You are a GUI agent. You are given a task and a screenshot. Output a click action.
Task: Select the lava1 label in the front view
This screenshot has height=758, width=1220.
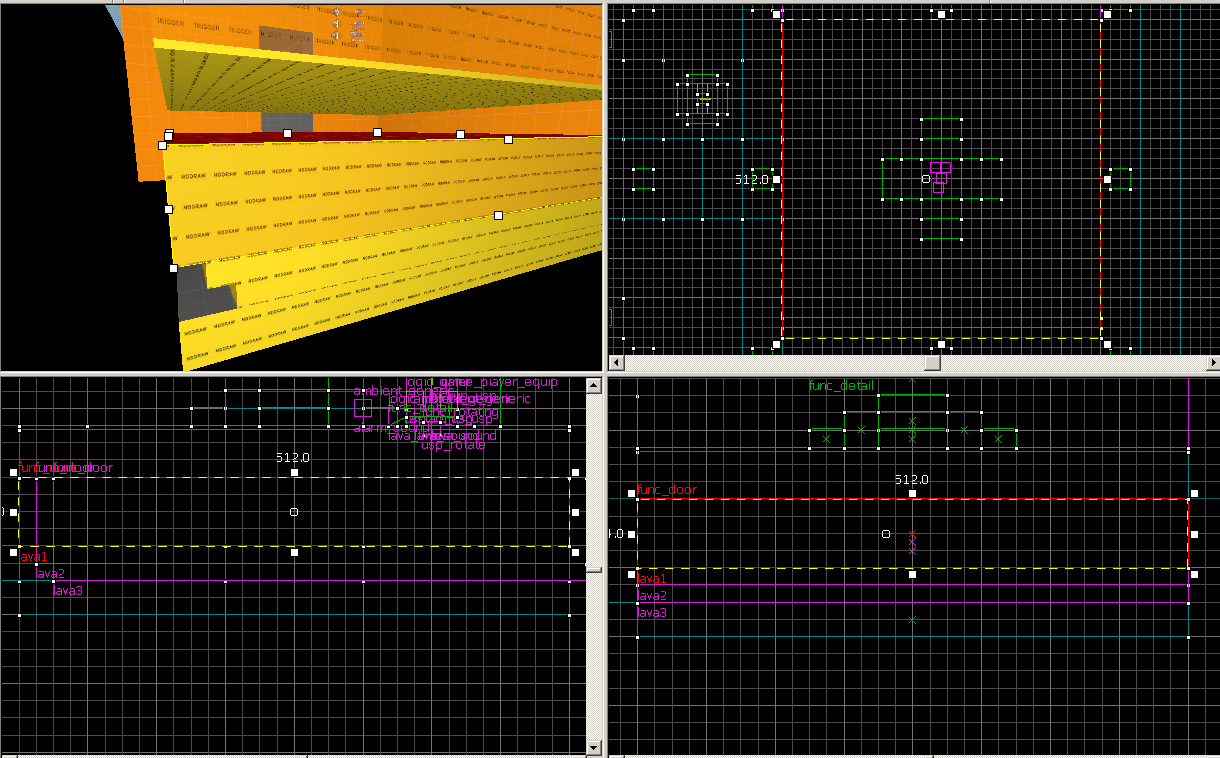click(x=34, y=556)
